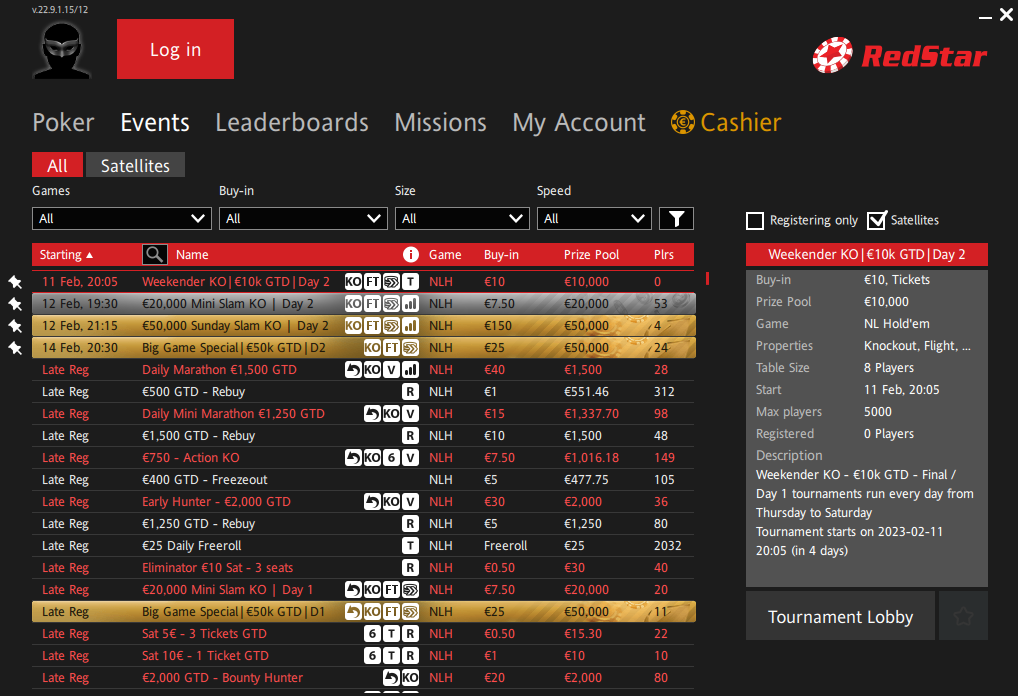
Task: Click the 6 icon in Sat 5€ - 3 Tickets row
Action: tap(372, 634)
